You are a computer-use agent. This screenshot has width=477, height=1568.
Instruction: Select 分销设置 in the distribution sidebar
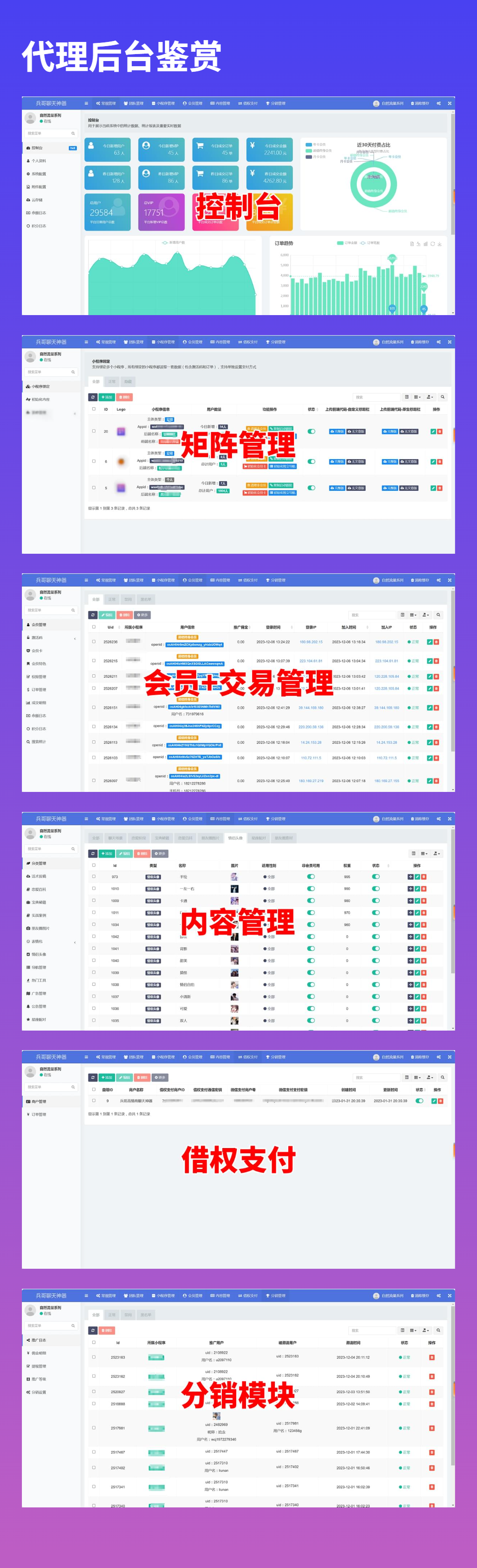[x=38, y=1392]
